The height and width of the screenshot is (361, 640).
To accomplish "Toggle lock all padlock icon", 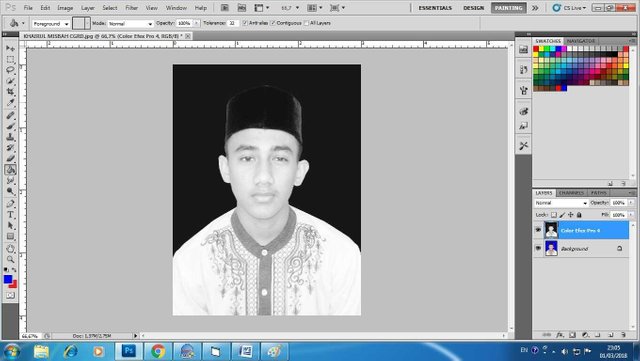I will point(579,215).
